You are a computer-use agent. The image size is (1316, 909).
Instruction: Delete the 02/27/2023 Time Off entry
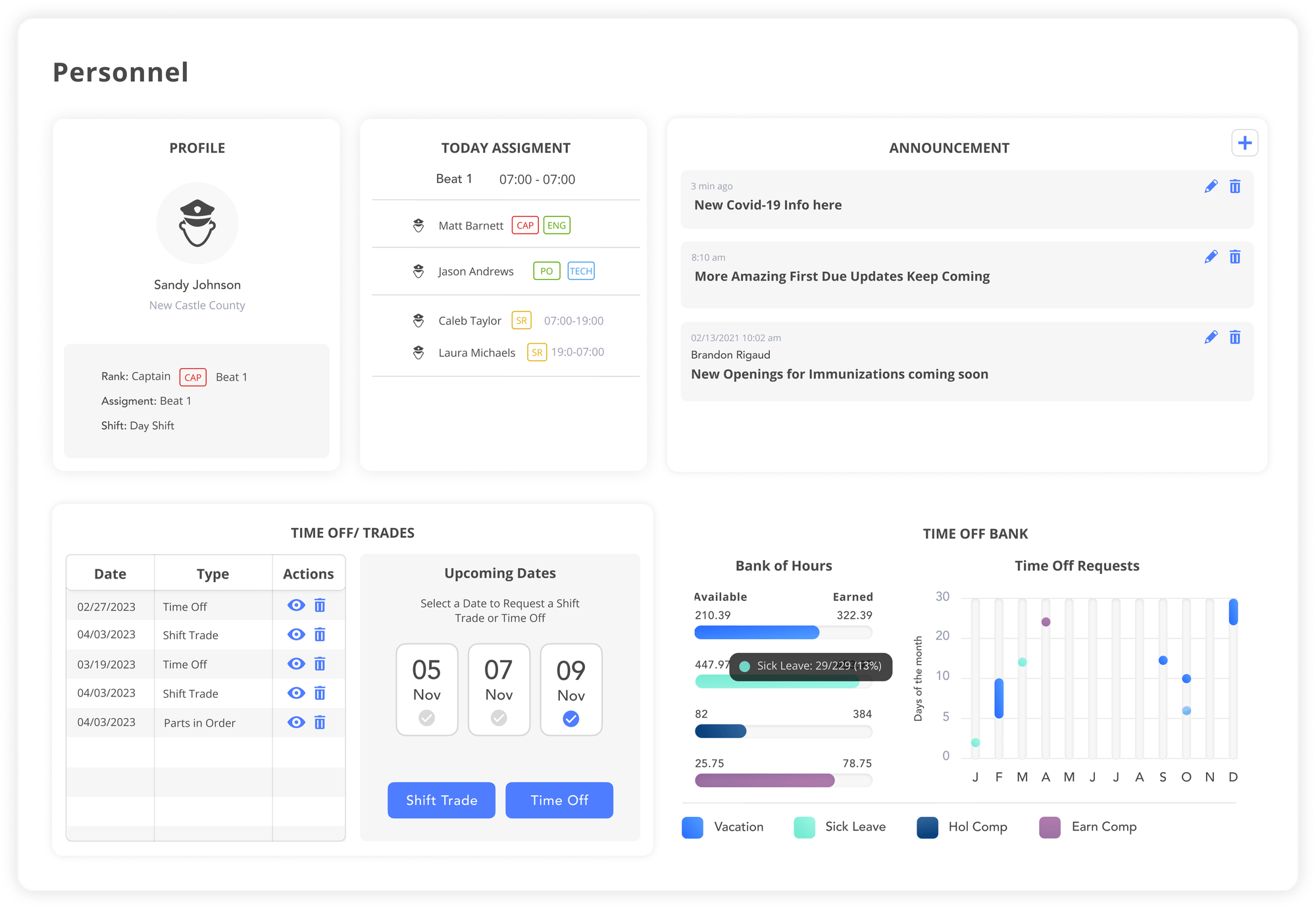coord(320,606)
